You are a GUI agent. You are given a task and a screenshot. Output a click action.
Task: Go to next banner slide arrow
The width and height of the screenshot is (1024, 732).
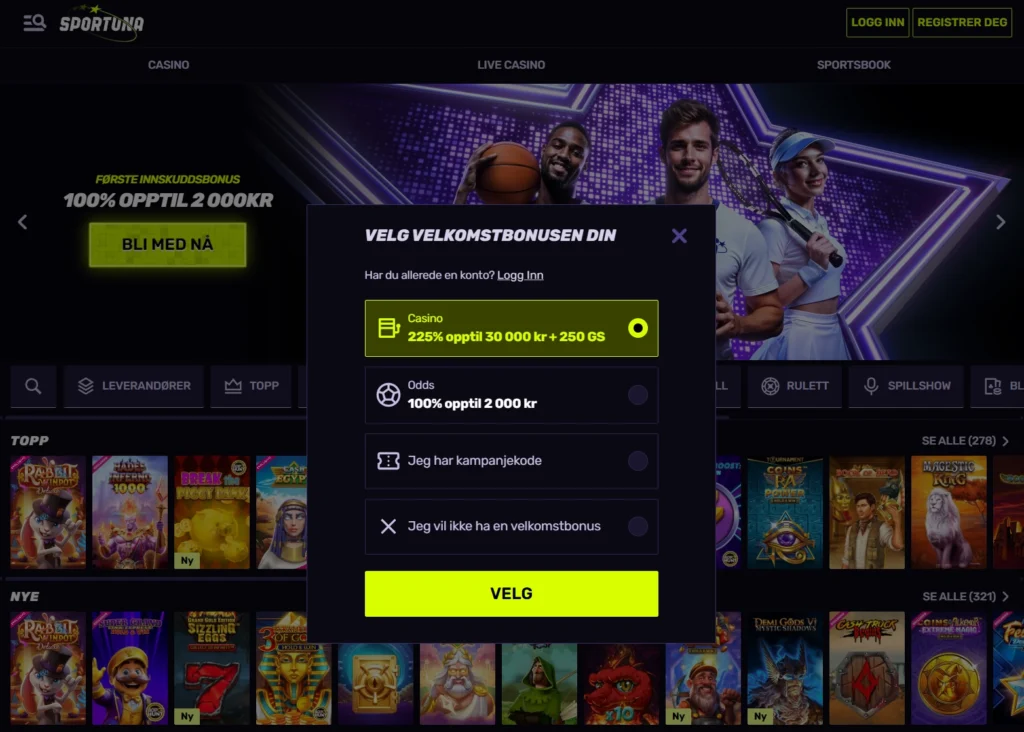pos(1000,222)
